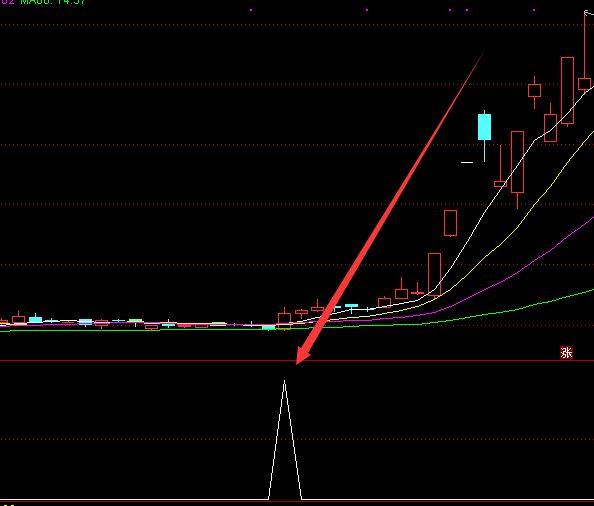This screenshot has height=506, width=594.
Task: Click the red 张 marker icon
Action: click(x=566, y=353)
